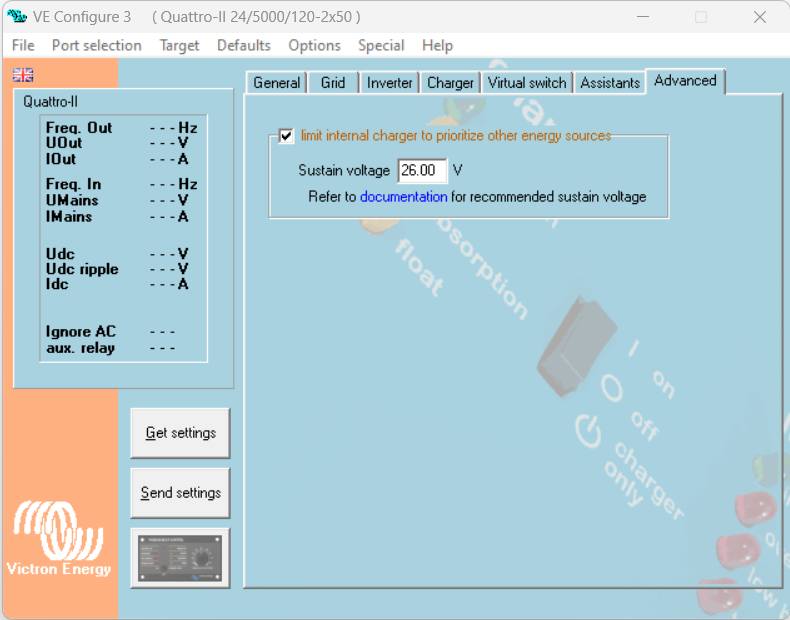Open the Defaults menu
790x620 pixels.
pyautogui.click(x=243, y=45)
